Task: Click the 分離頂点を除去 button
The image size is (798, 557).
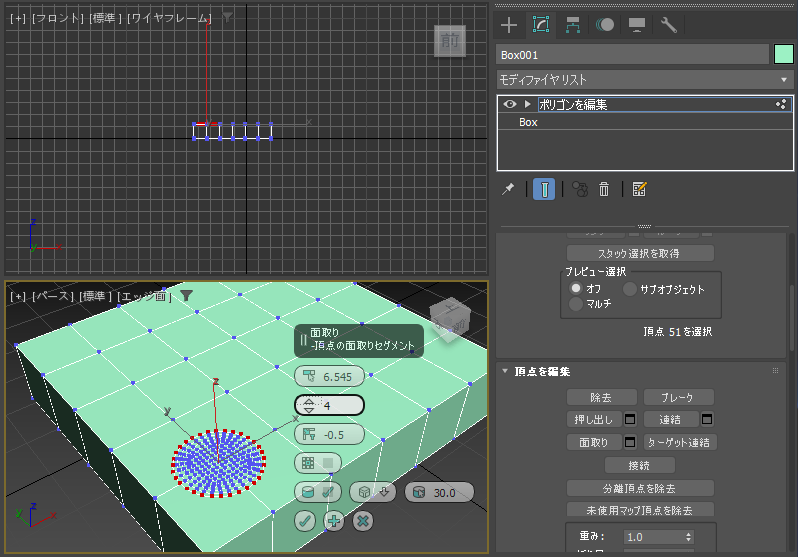Action: [640, 488]
